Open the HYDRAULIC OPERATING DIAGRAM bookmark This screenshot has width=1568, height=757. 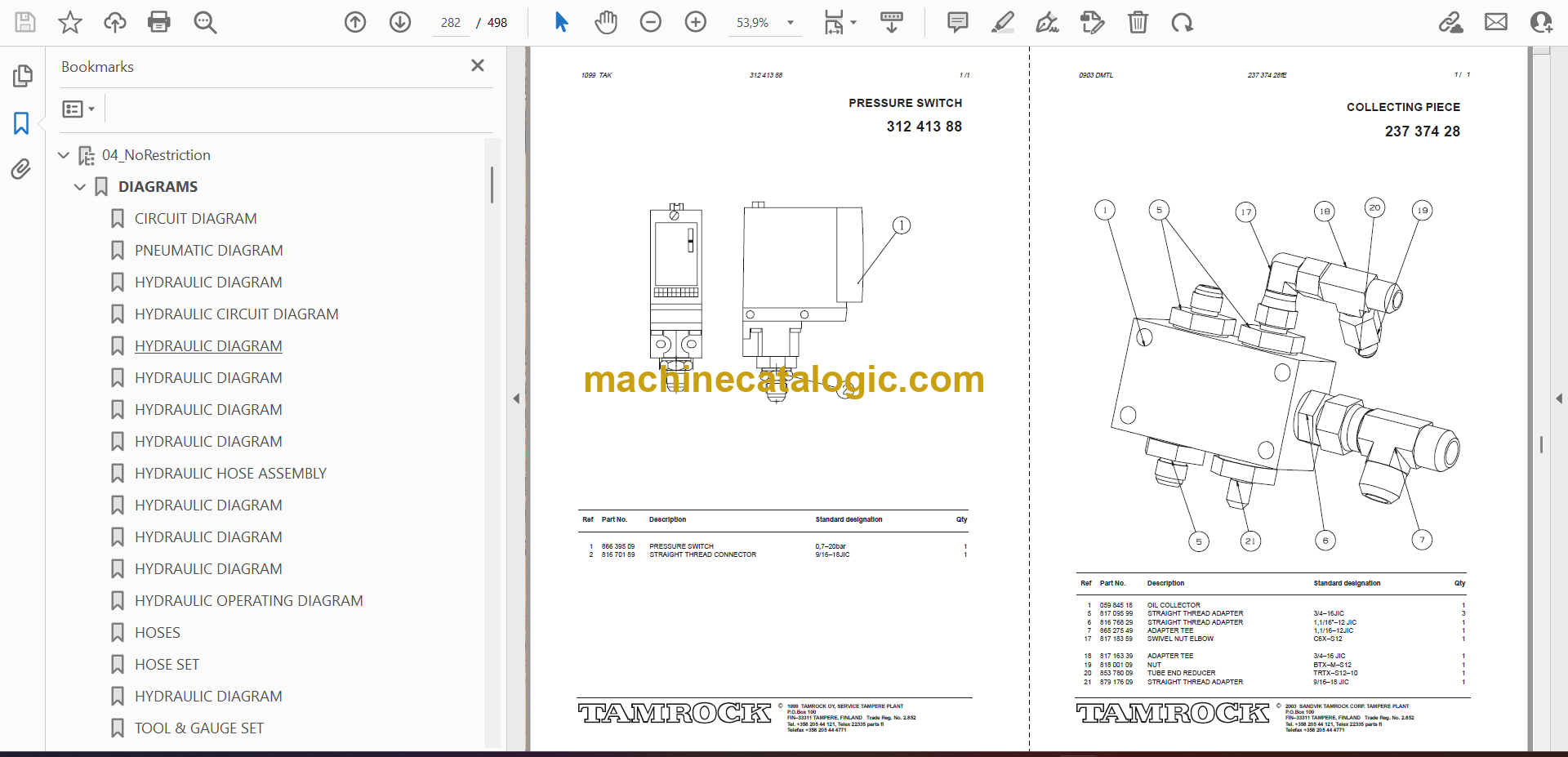pyautogui.click(x=249, y=601)
